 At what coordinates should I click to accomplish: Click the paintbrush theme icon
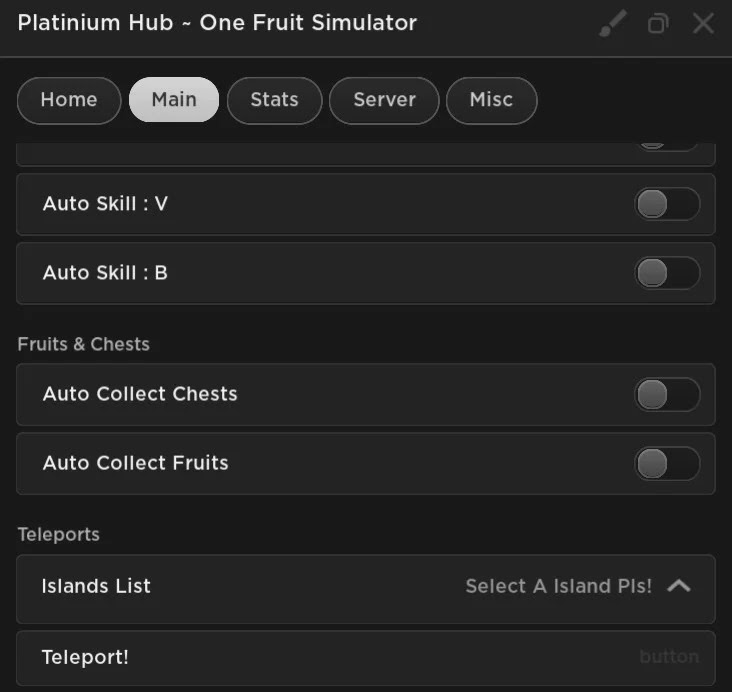click(613, 23)
